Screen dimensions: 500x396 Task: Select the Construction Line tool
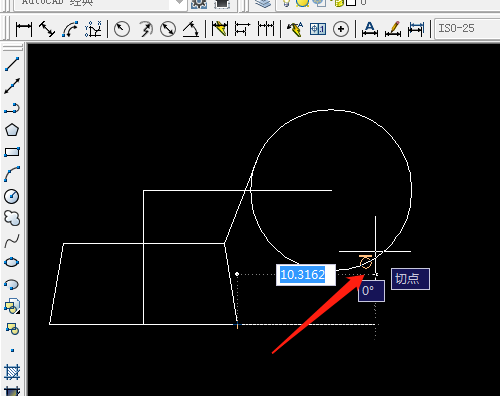pos(12,86)
